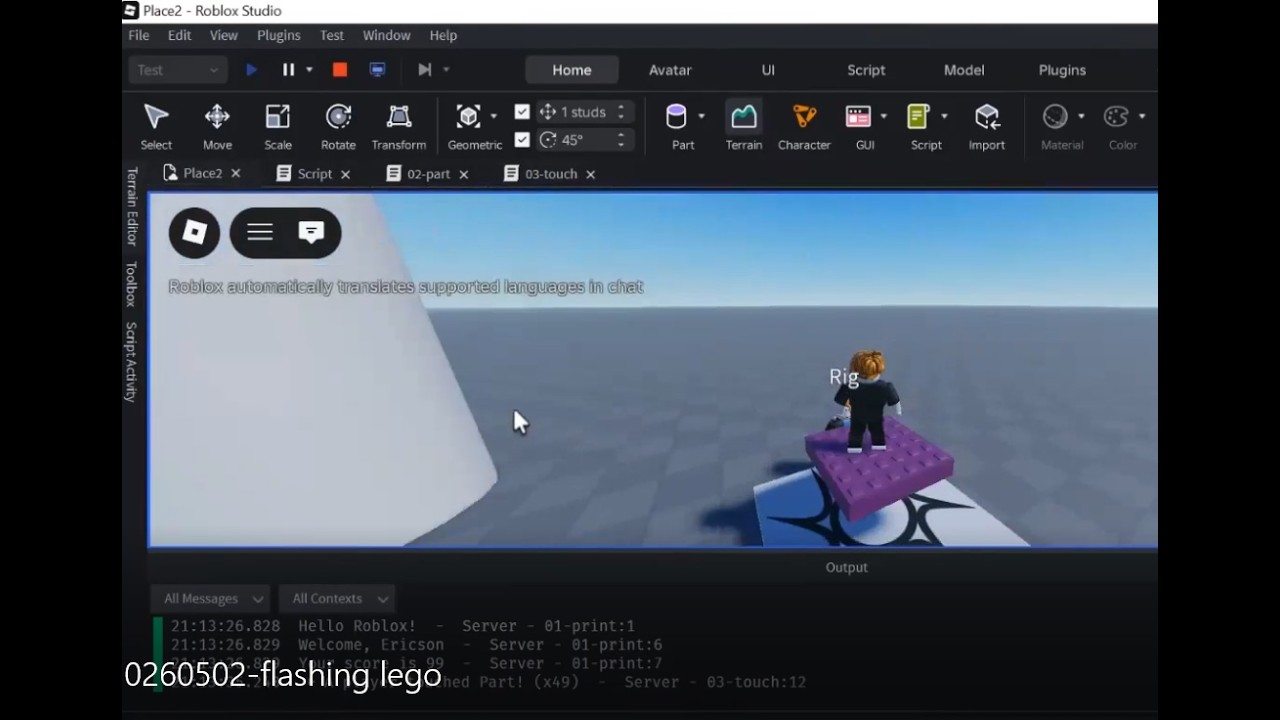Click the Roblox Studio title bar logo
This screenshot has height=720, width=1280.
131,11
